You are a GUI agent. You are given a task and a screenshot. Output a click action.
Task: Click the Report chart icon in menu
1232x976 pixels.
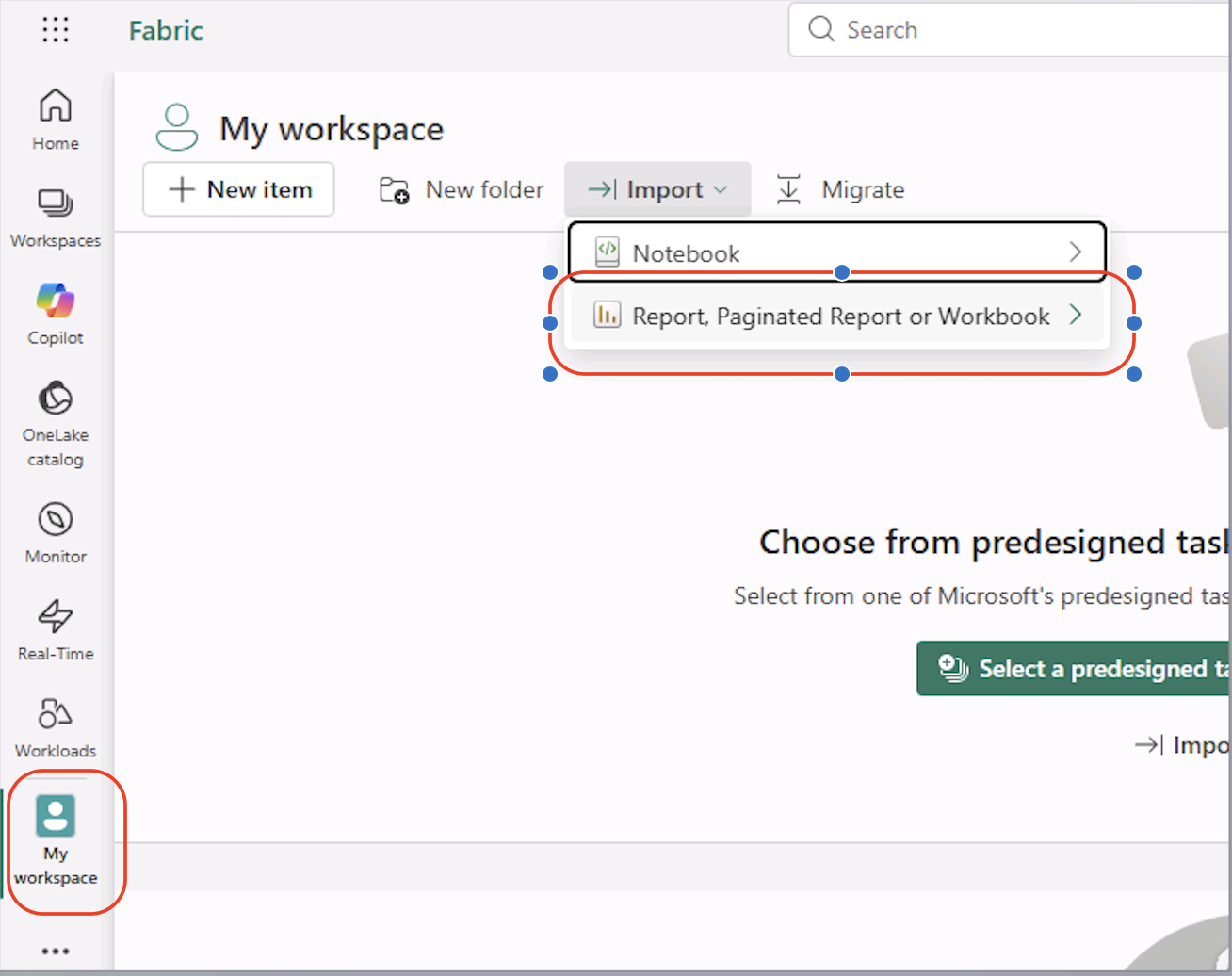click(608, 315)
